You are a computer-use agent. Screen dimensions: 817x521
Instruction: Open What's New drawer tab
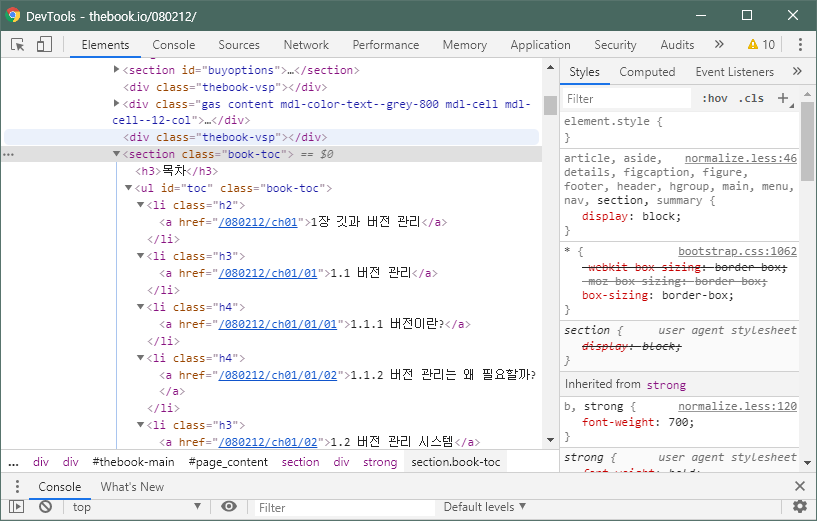[x=132, y=487]
